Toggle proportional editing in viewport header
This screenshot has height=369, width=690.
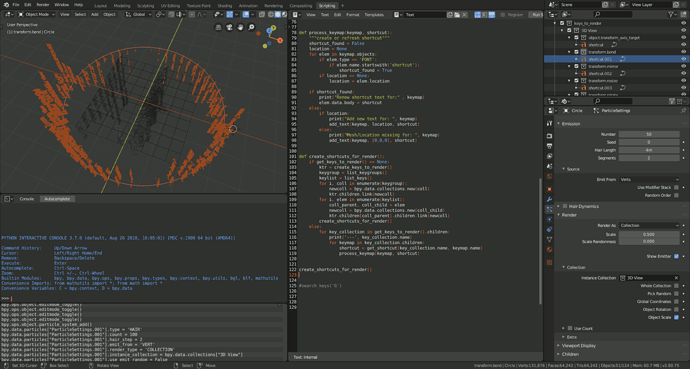(192, 15)
